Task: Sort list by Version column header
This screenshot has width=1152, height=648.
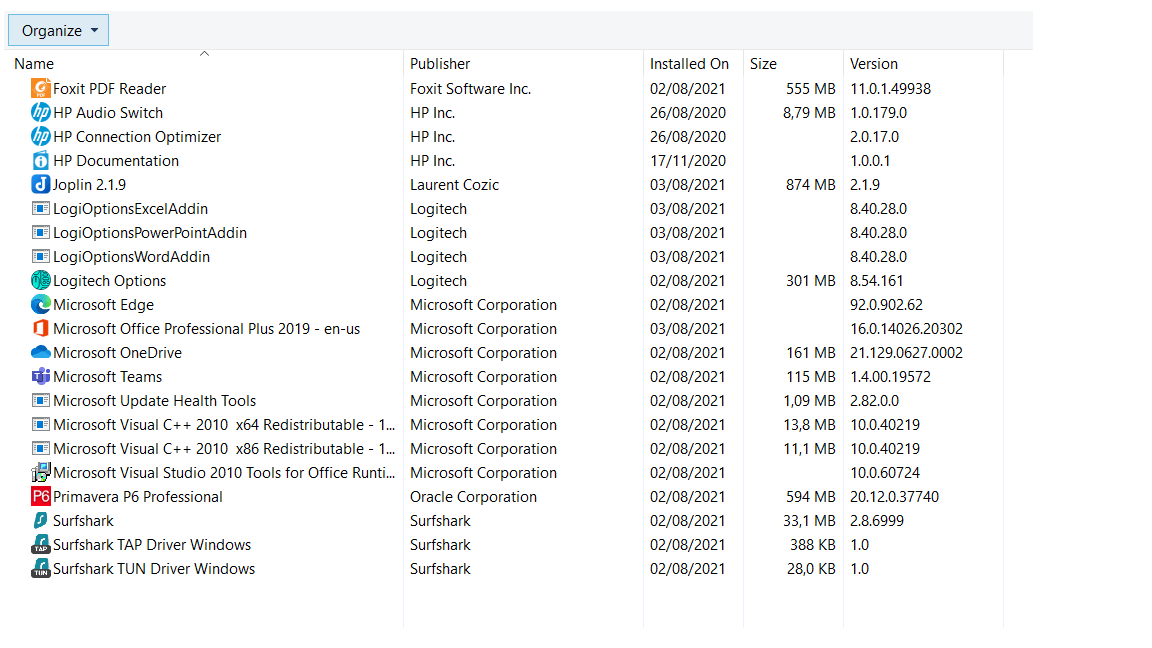Action: coord(874,64)
